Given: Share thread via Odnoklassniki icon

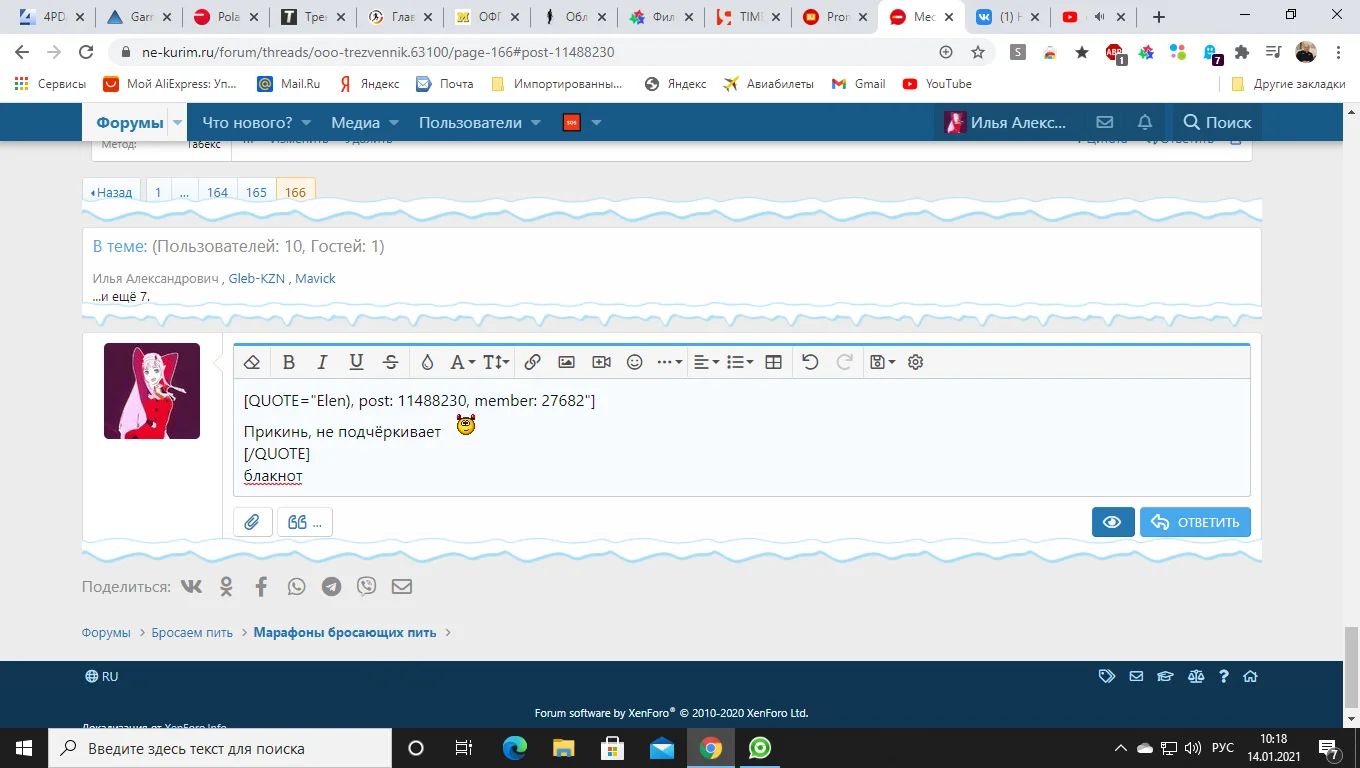Looking at the screenshot, I should pos(226,587).
